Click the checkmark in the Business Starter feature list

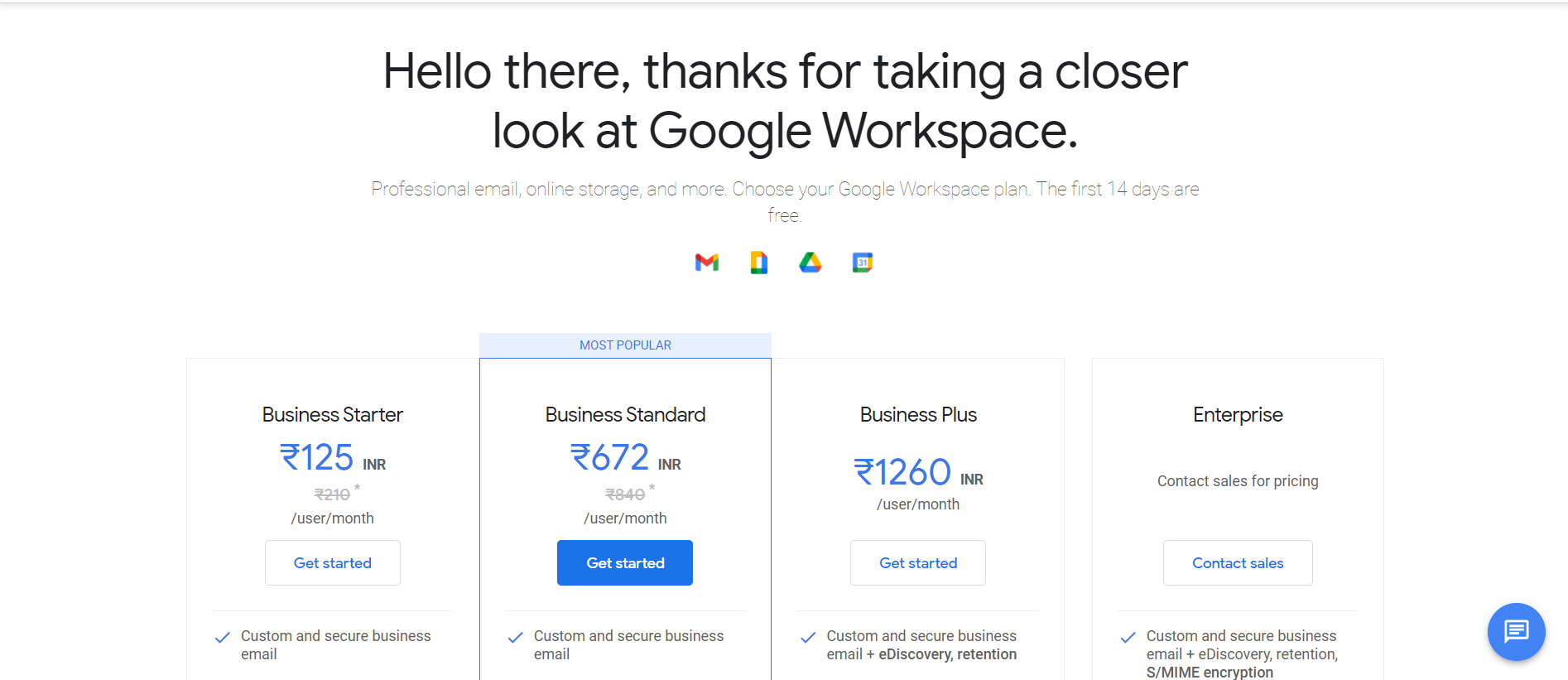tap(223, 637)
